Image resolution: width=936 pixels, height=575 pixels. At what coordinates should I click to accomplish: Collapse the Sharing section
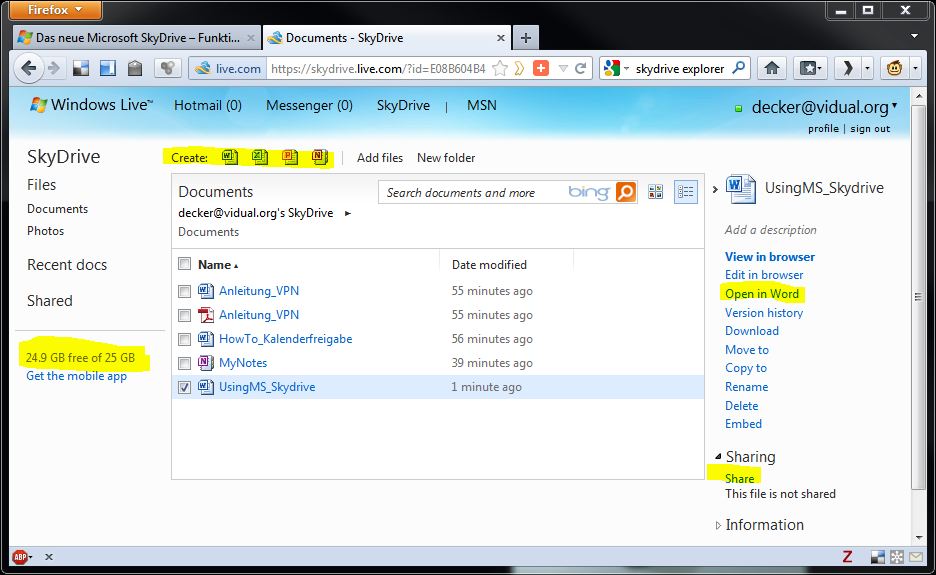pyautogui.click(x=718, y=457)
